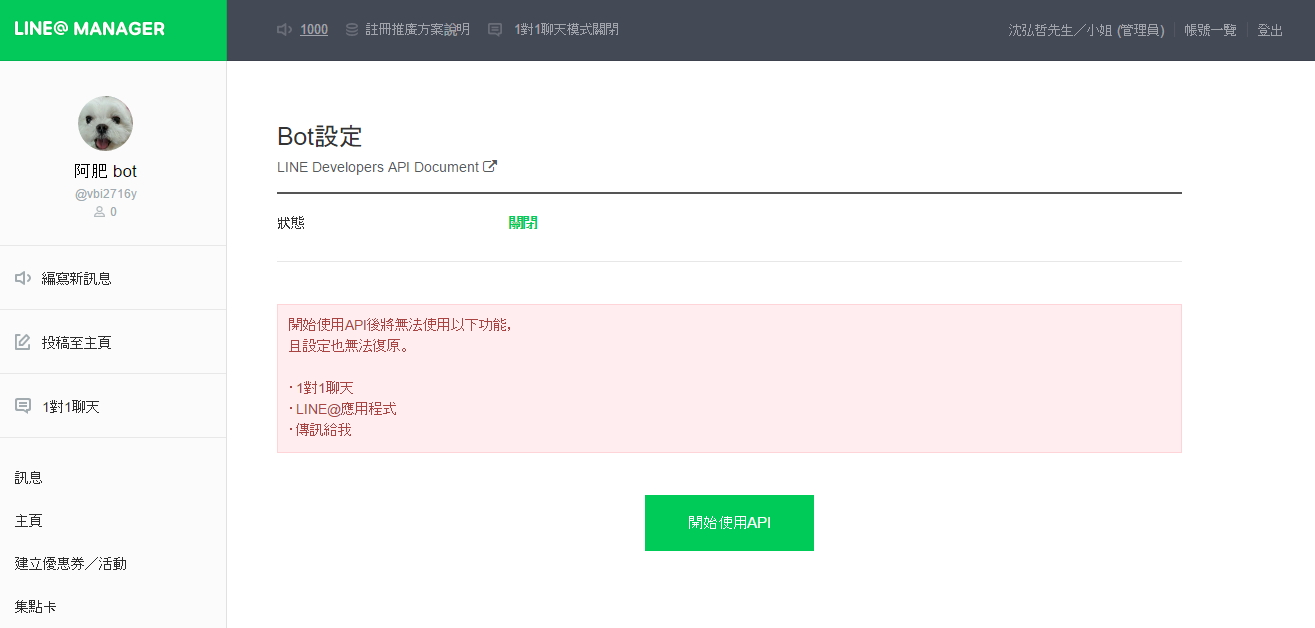Select 1對1聊天模式關閉 in the top bar
Viewport: 1315px width, 628px height.
pos(566,30)
